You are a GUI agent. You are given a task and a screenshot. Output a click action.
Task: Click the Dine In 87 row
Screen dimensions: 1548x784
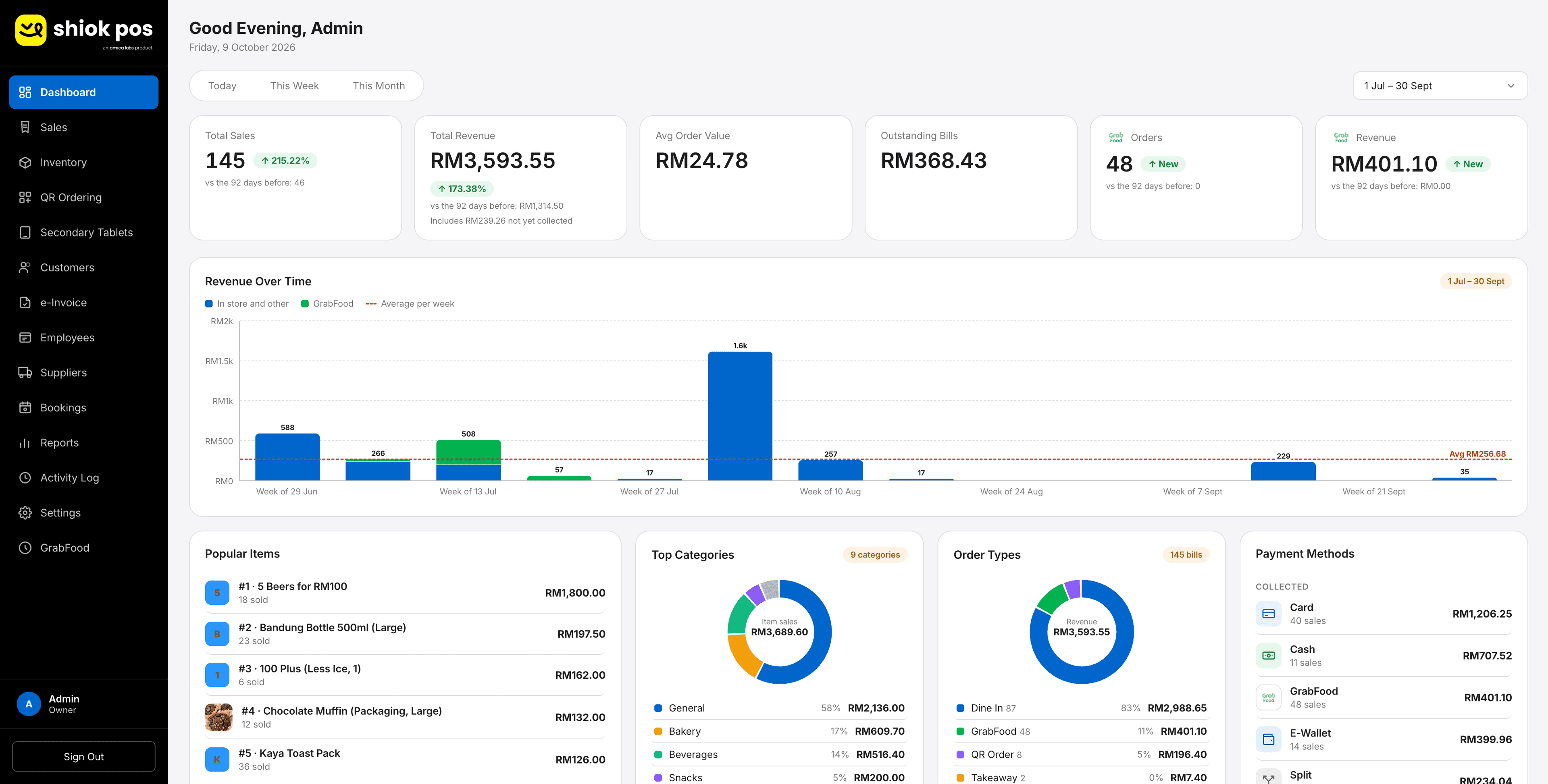tap(1081, 708)
